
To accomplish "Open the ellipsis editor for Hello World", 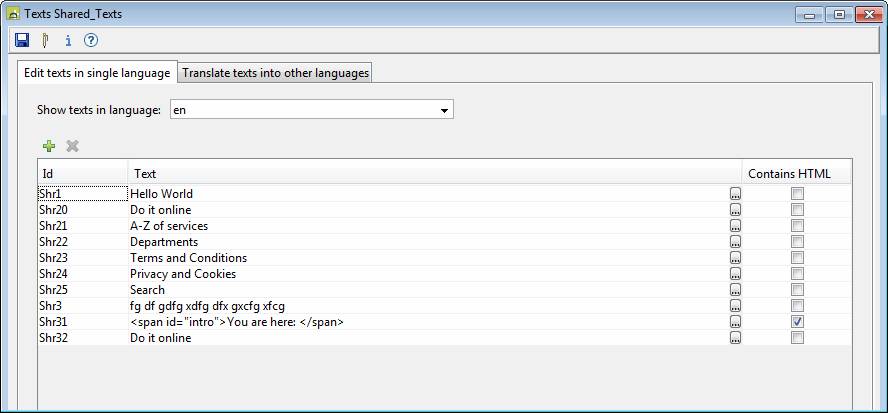I will [x=736, y=194].
